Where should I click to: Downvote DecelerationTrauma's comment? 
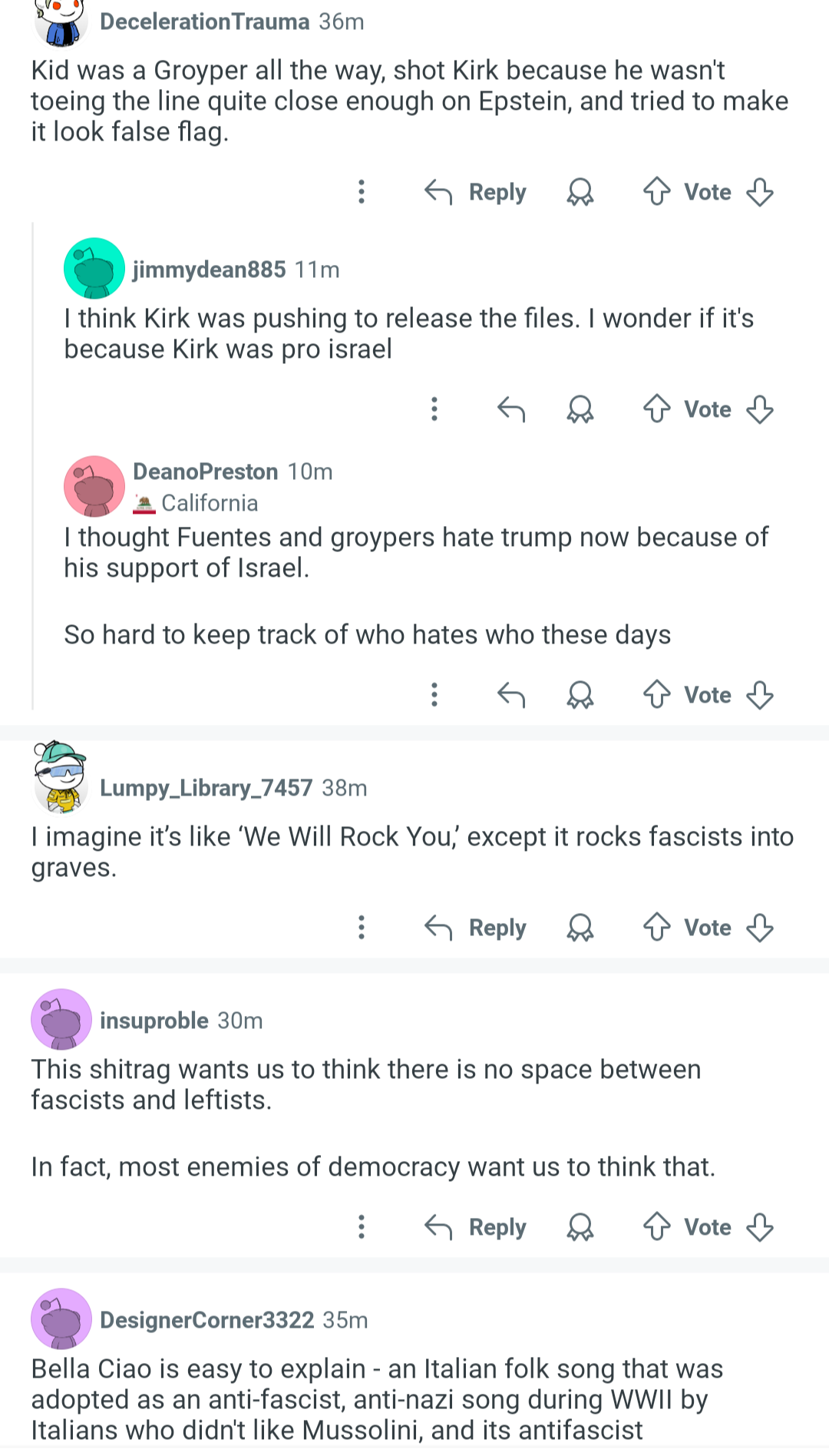pyautogui.click(x=760, y=192)
